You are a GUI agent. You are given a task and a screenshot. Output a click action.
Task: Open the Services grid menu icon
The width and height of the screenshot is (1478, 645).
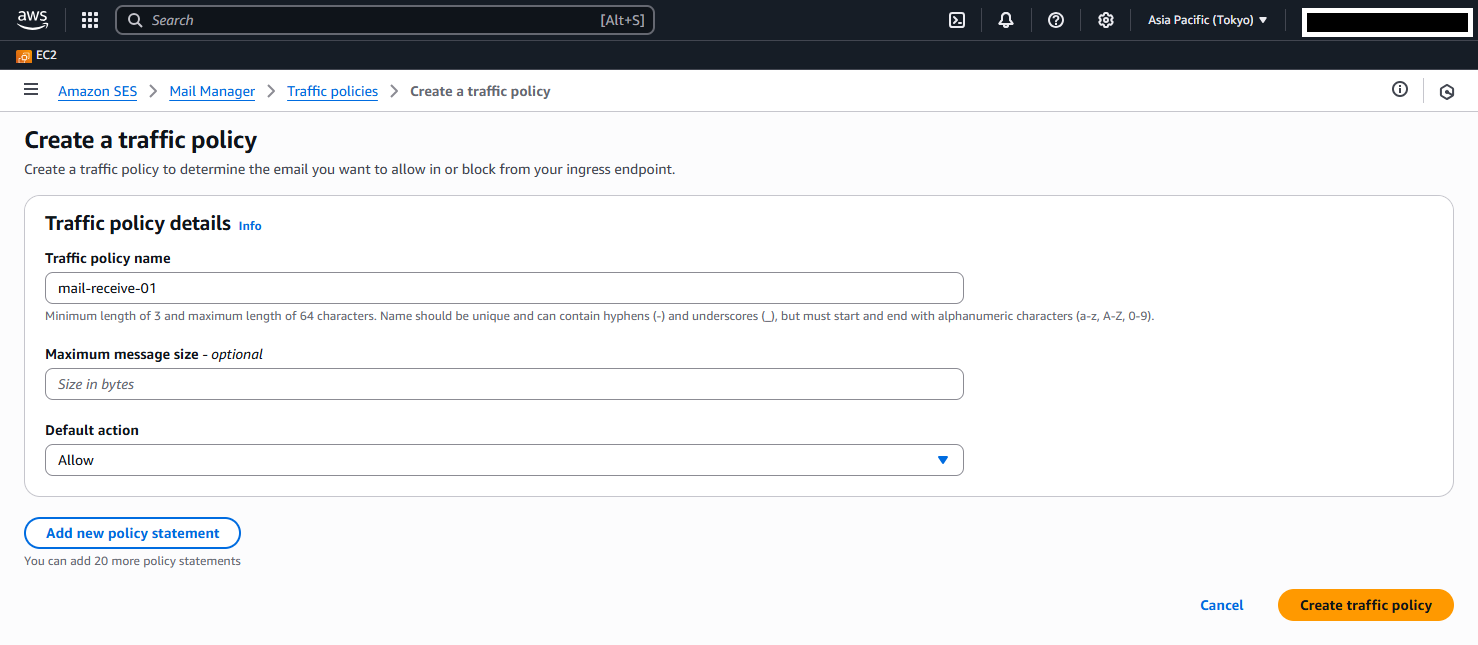[x=90, y=20]
